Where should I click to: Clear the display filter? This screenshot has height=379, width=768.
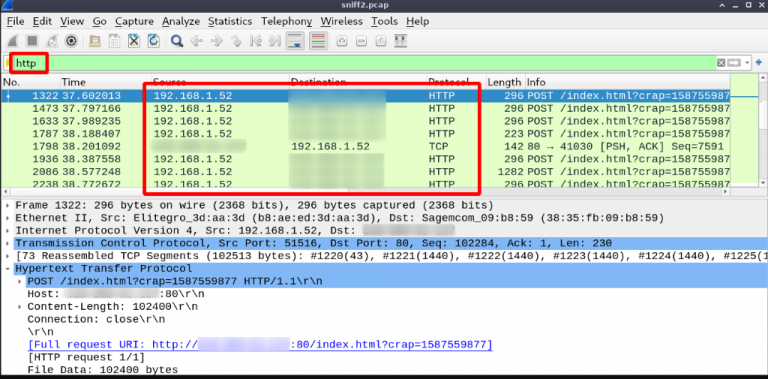point(720,63)
